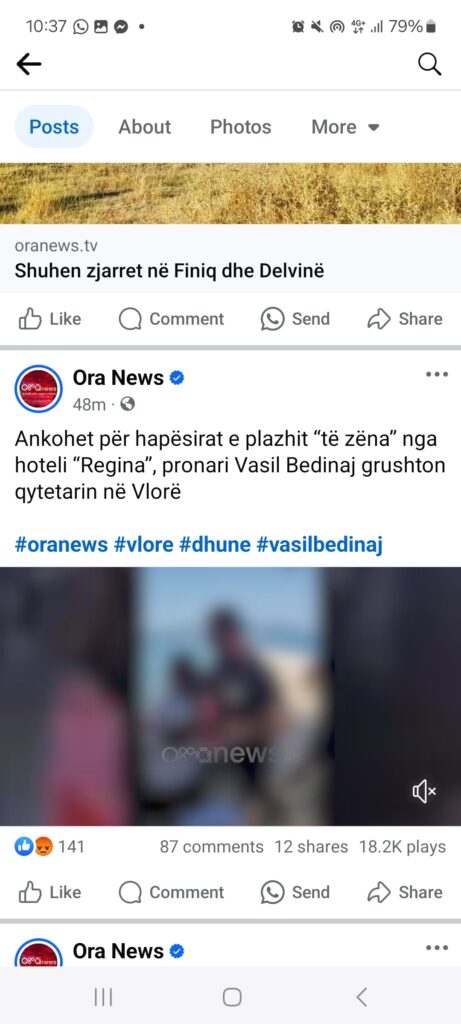Open the #oranews hashtag link
Viewport: 461px width, 1024px height.
61,545
